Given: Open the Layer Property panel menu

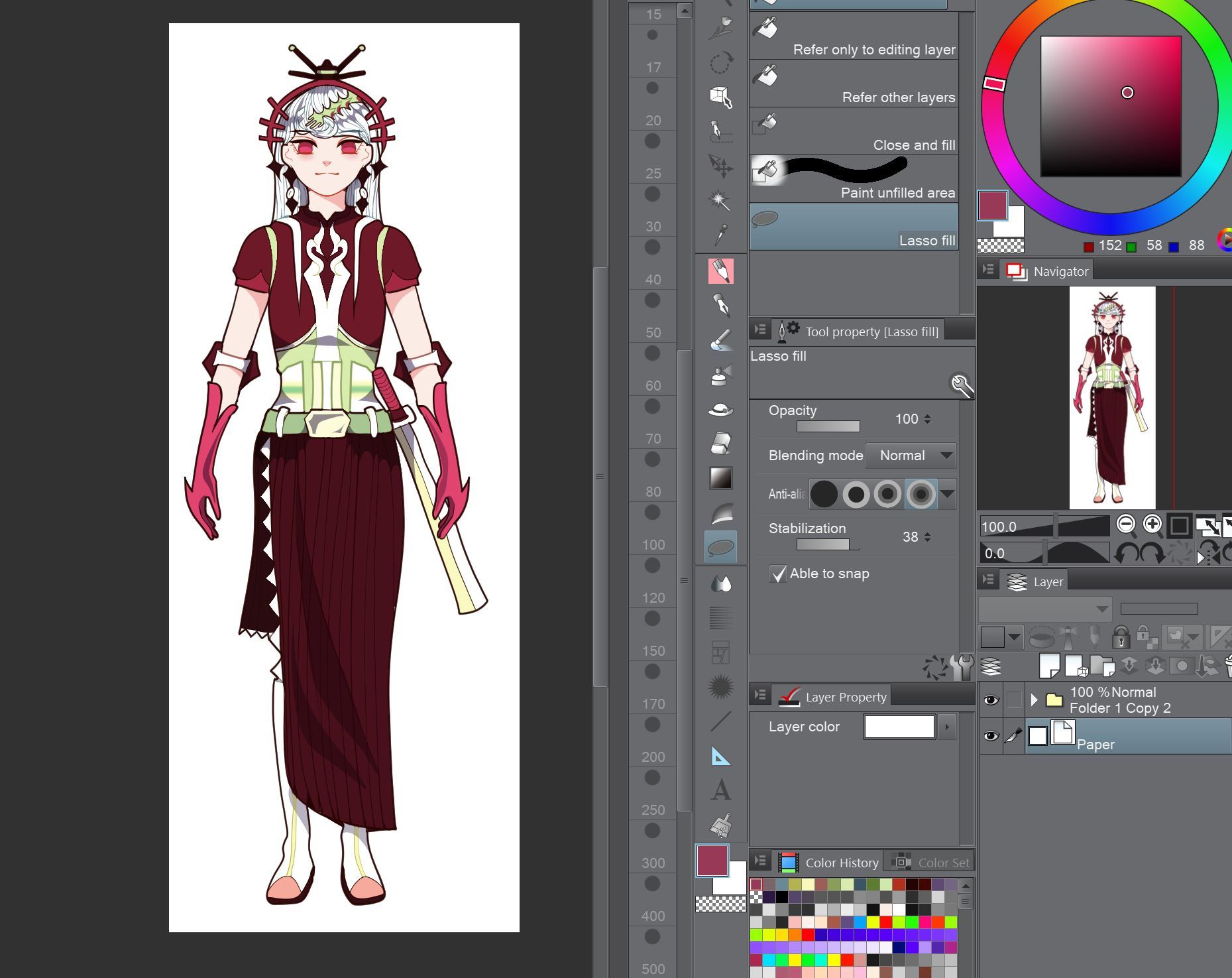Looking at the screenshot, I should click(x=760, y=695).
